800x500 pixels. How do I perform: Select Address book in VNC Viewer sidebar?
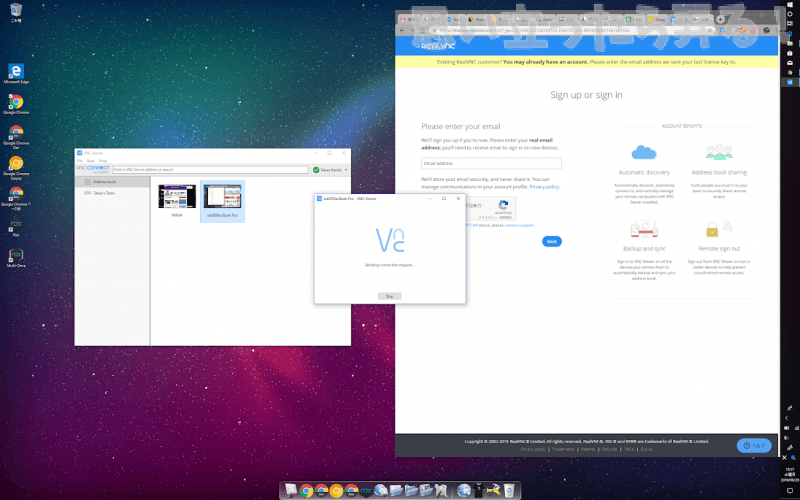(112, 182)
